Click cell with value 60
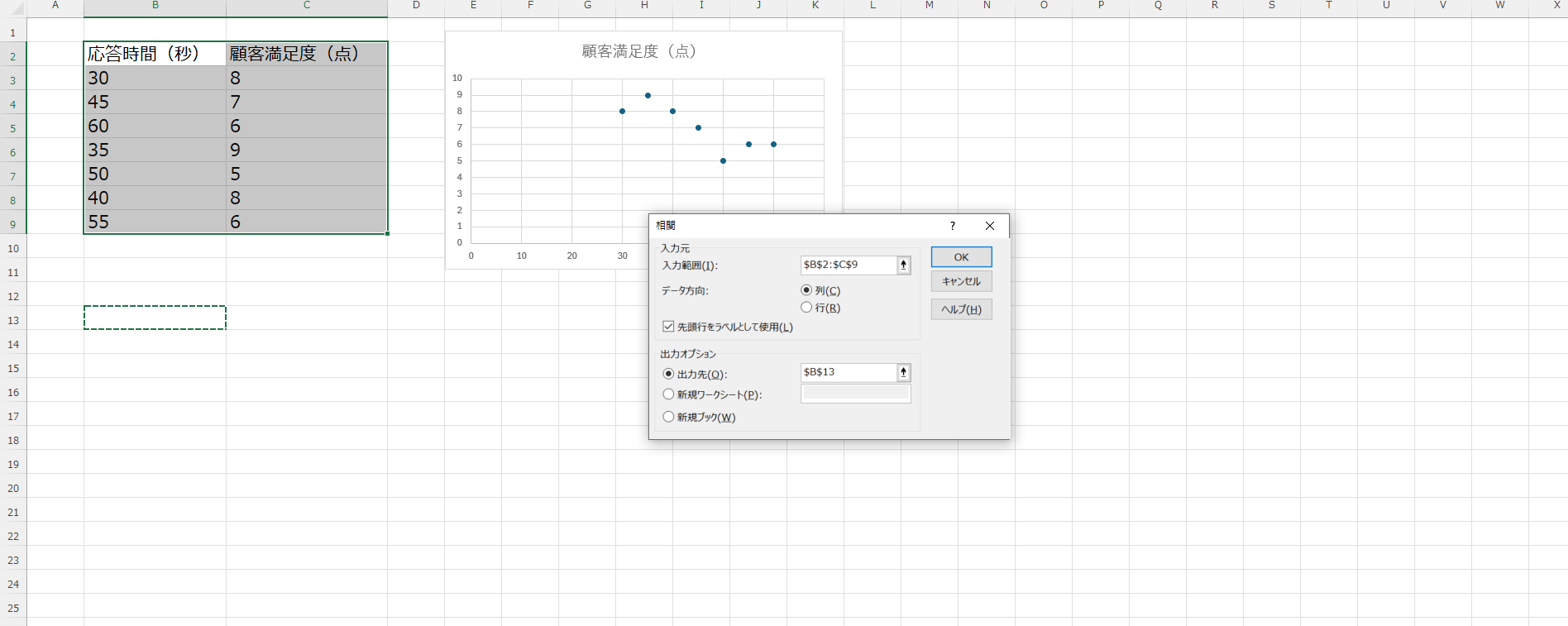The image size is (1568, 626). pyautogui.click(x=155, y=126)
